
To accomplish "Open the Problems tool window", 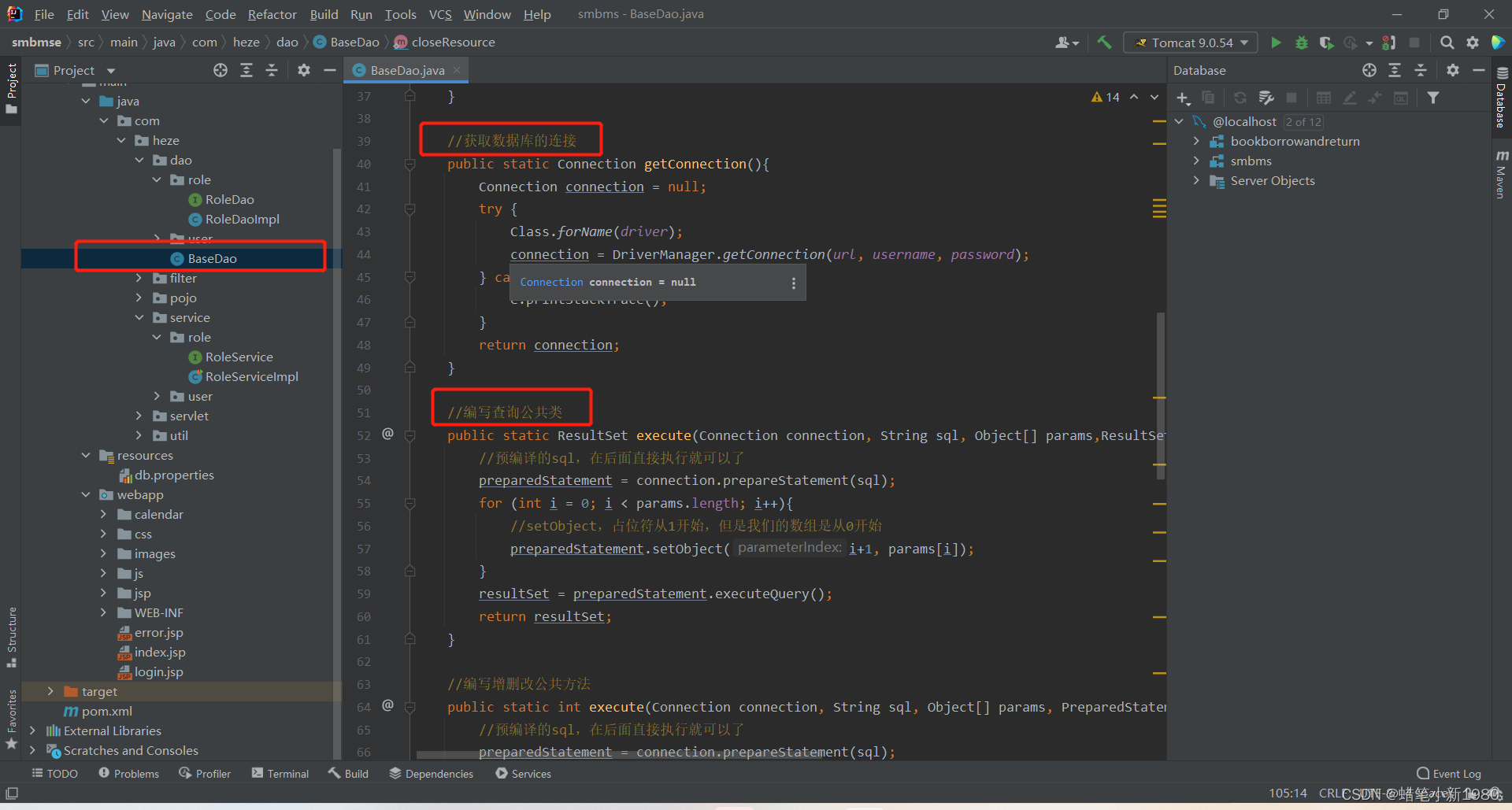I will point(129,774).
